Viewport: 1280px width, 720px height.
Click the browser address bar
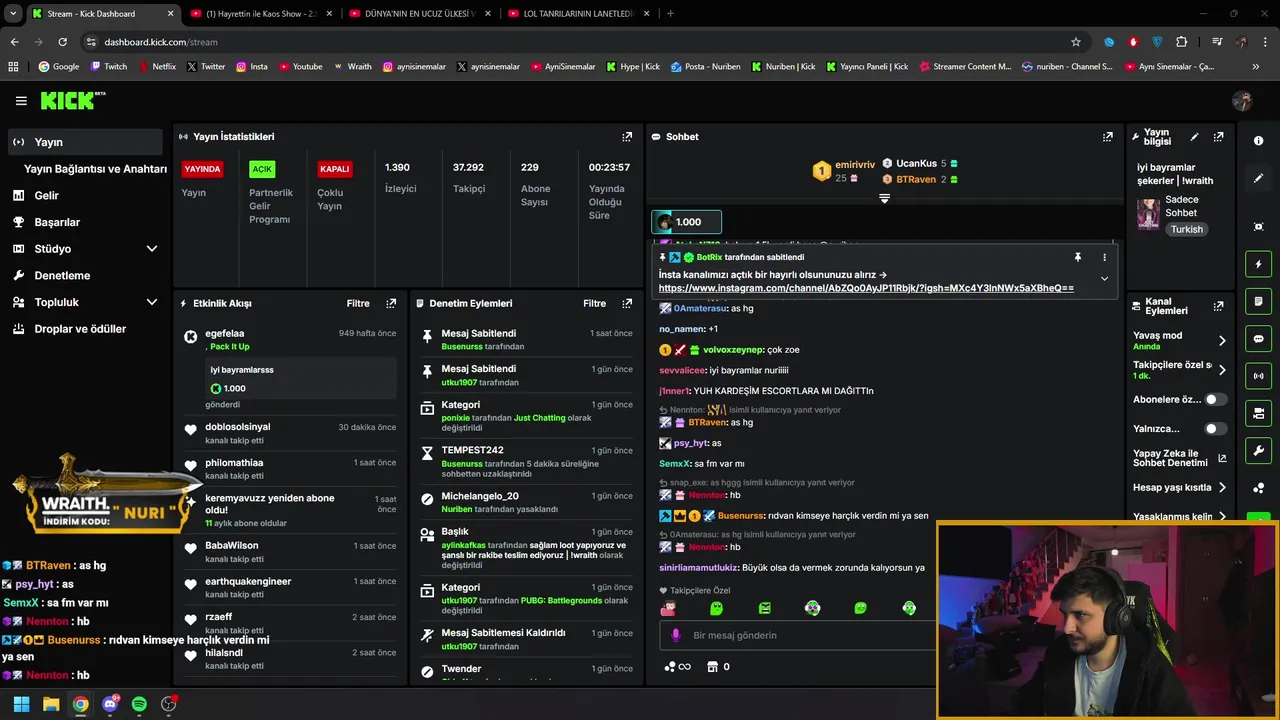click(x=575, y=42)
